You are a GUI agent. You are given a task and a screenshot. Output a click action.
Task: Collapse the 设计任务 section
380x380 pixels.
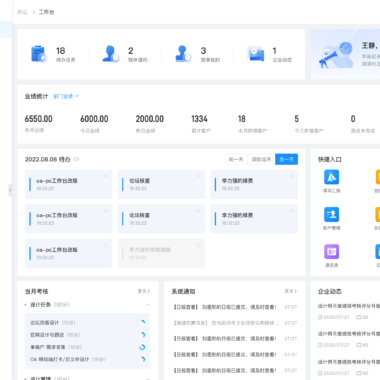click(x=148, y=305)
